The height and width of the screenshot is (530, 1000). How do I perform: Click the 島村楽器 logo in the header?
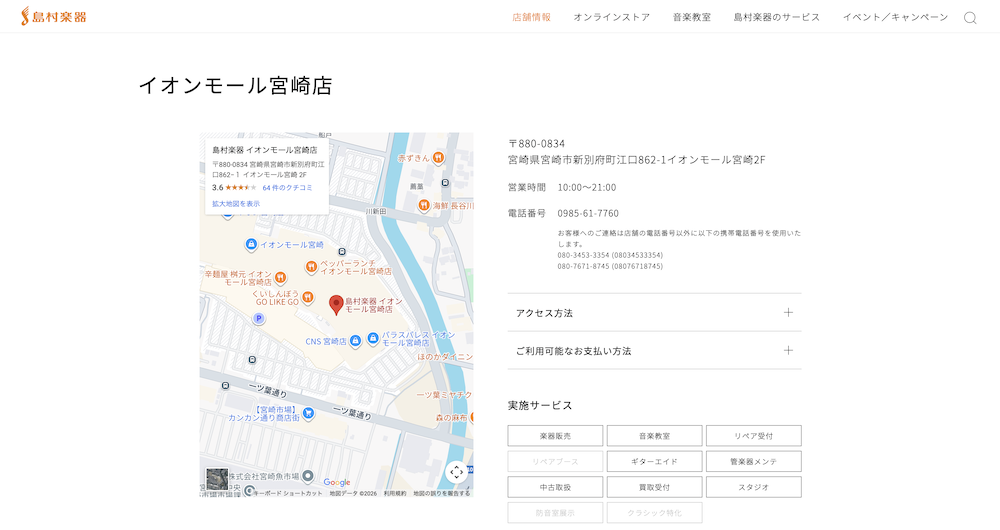54,17
